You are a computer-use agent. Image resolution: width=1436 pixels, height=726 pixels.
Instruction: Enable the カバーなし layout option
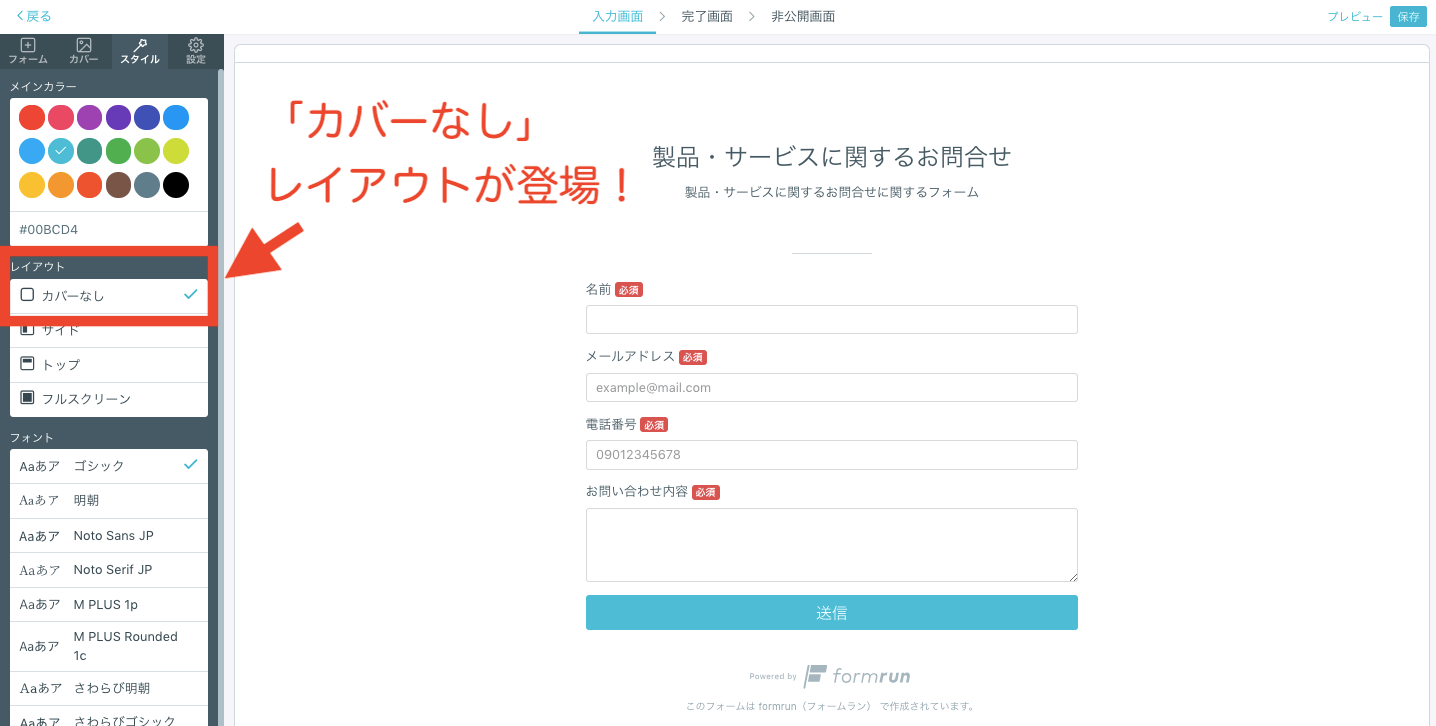click(108, 294)
